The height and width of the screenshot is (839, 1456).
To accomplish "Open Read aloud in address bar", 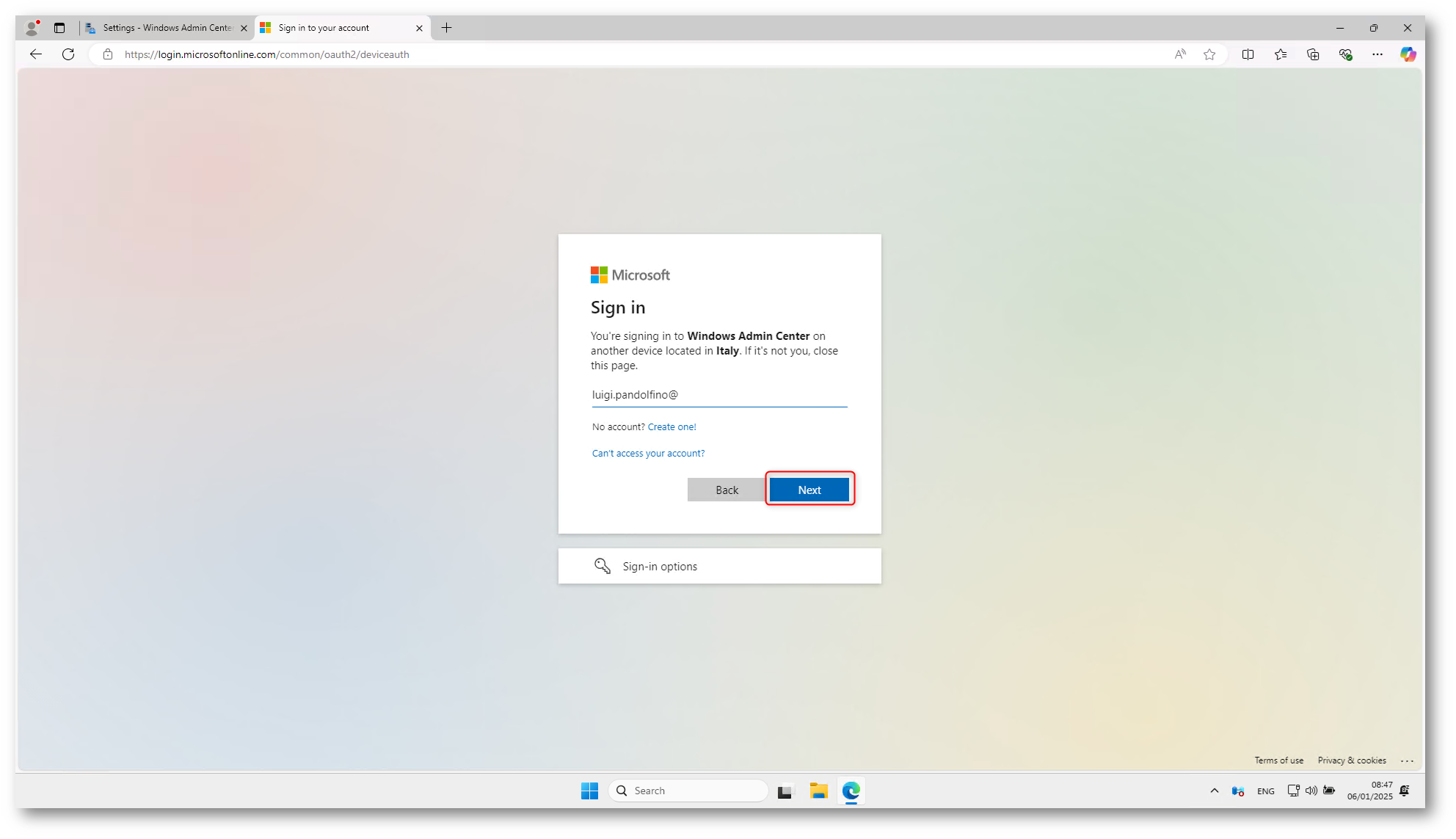I will tap(1180, 54).
